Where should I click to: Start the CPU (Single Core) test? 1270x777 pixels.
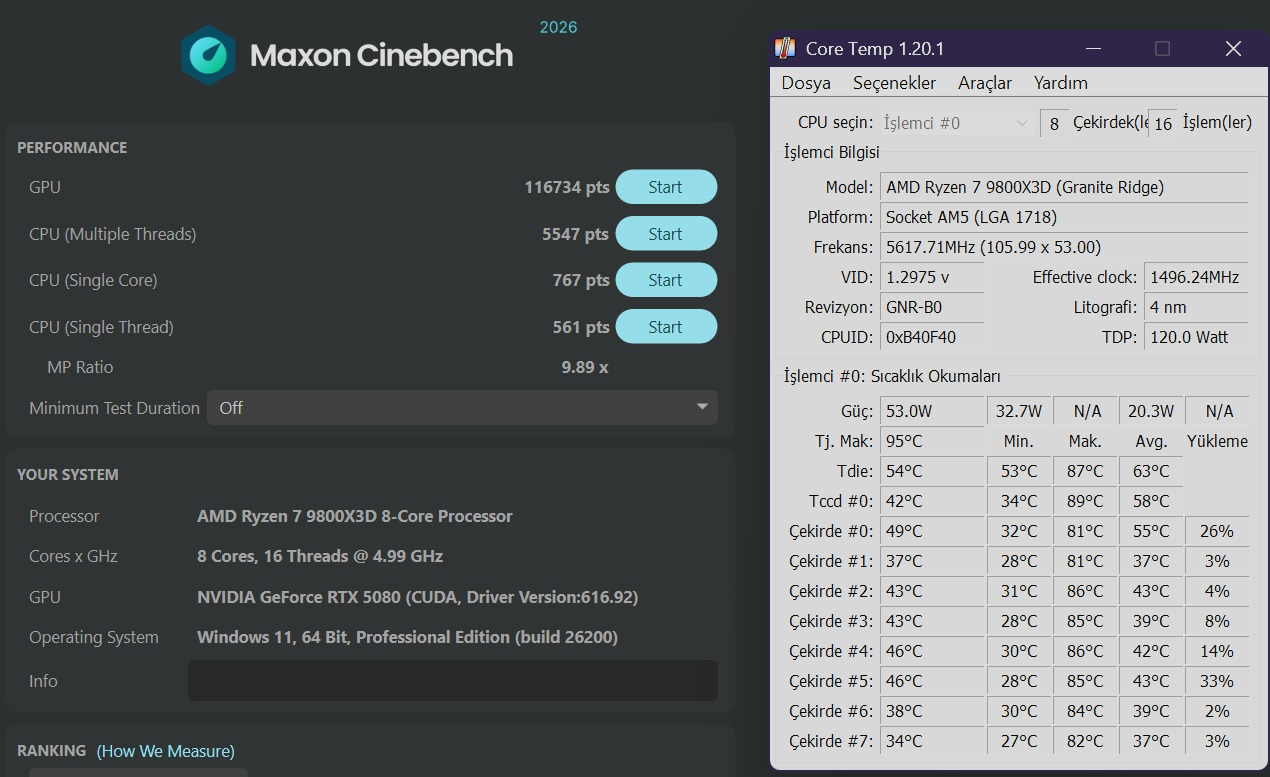(666, 280)
